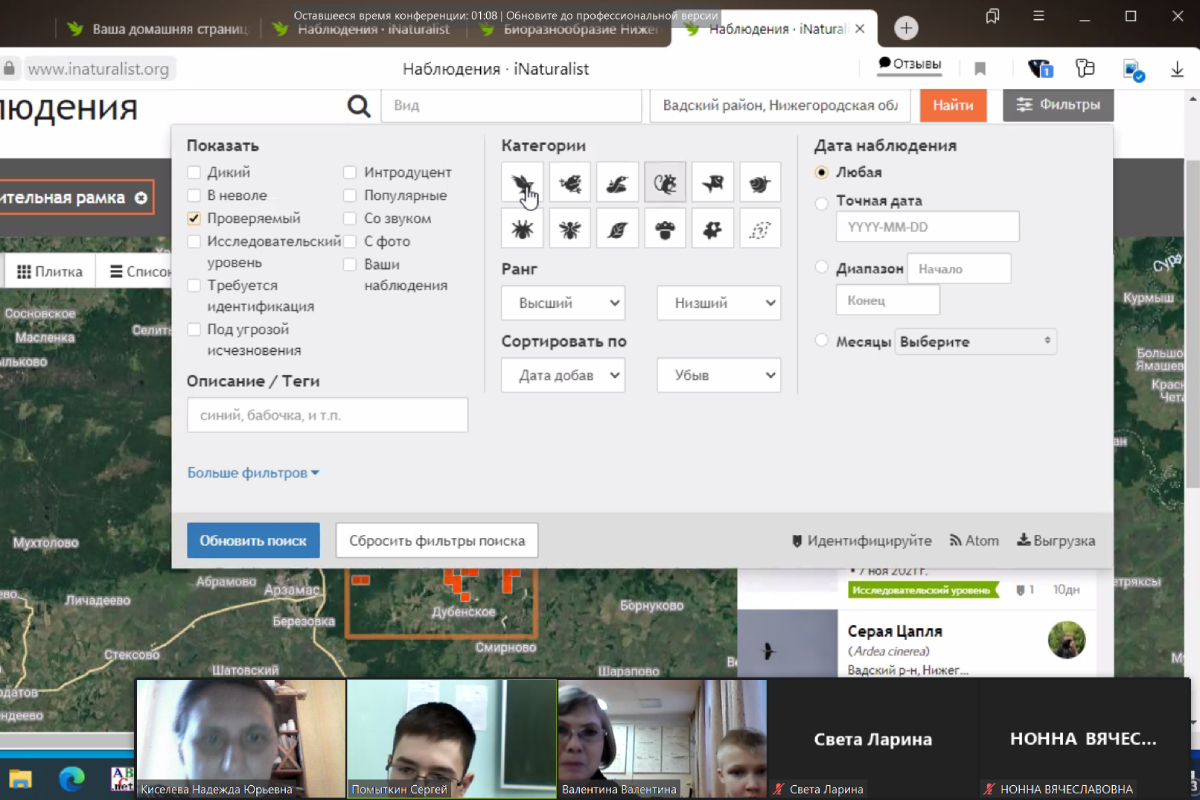Uncheck the 'Проверяемый' checkbox
This screenshot has height=800, width=1200.
[x=194, y=218]
